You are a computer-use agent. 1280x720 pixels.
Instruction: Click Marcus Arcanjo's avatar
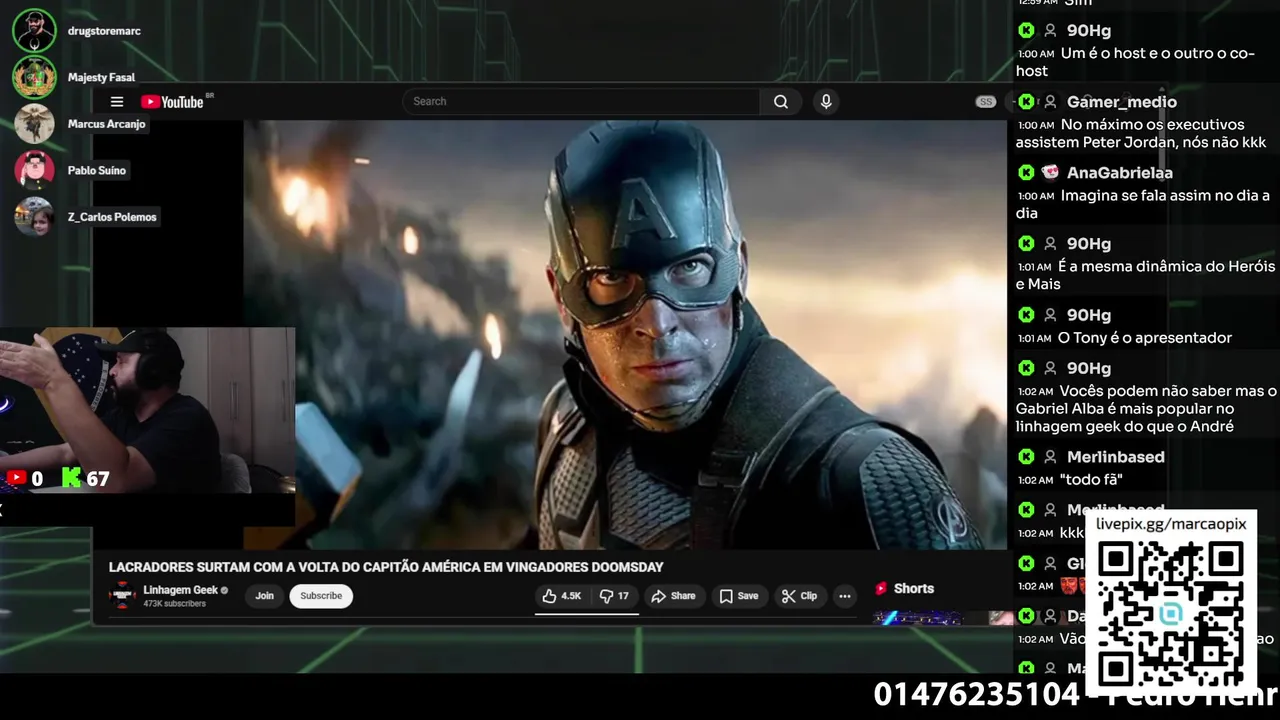(34, 124)
